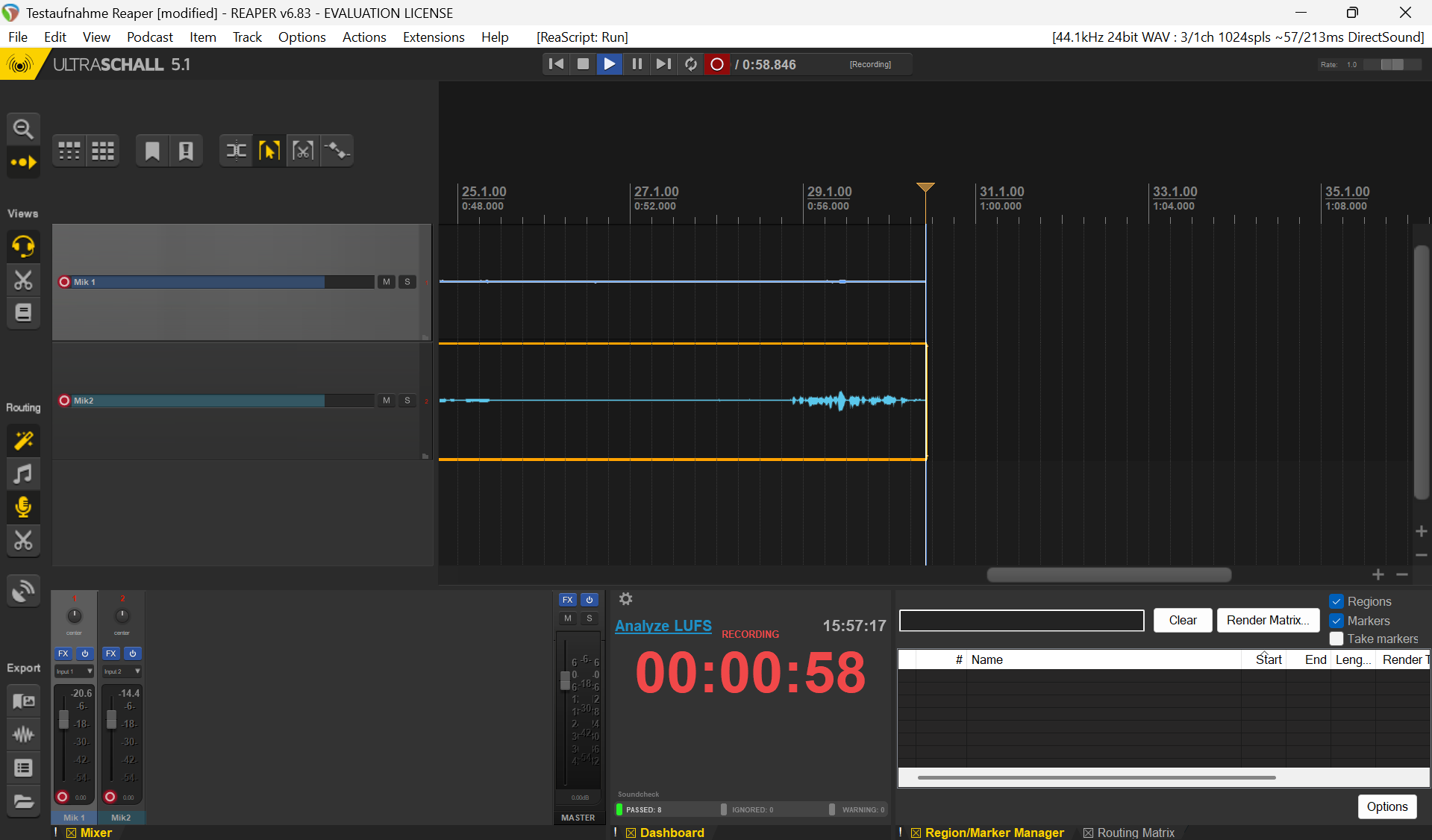The height and width of the screenshot is (840, 1432).
Task: Open Dashboard settings gear icon
Action: pyautogui.click(x=626, y=599)
